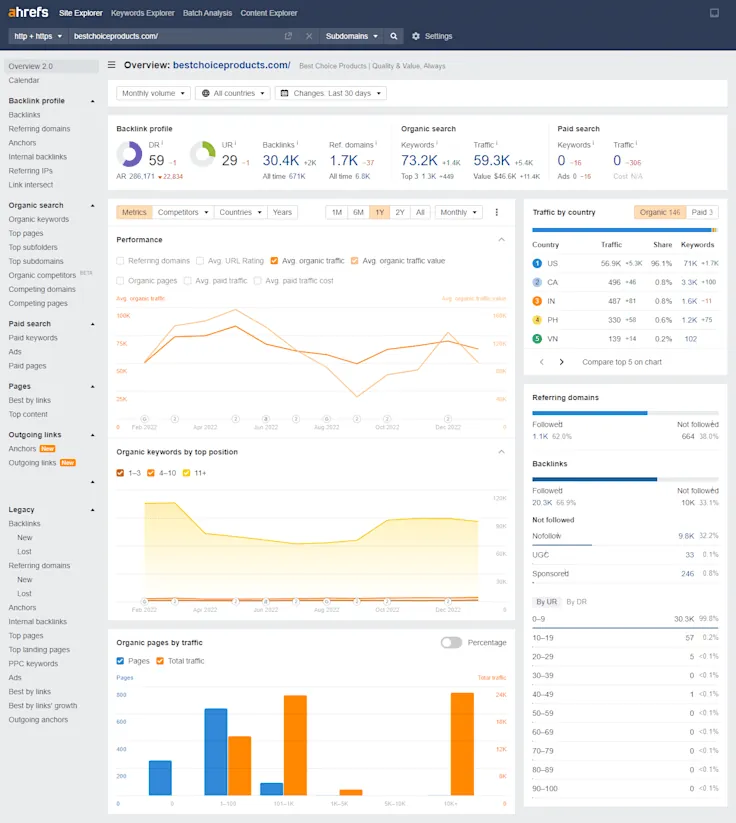
Task: Click the search magnifier button
Action: (394, 36)
